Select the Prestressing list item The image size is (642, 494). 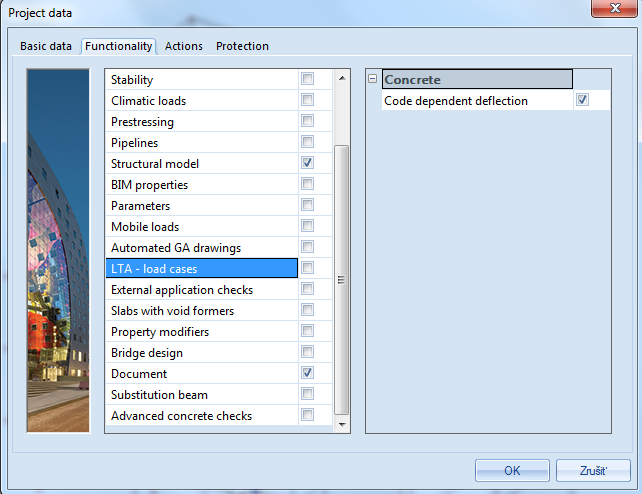point(142,122)
